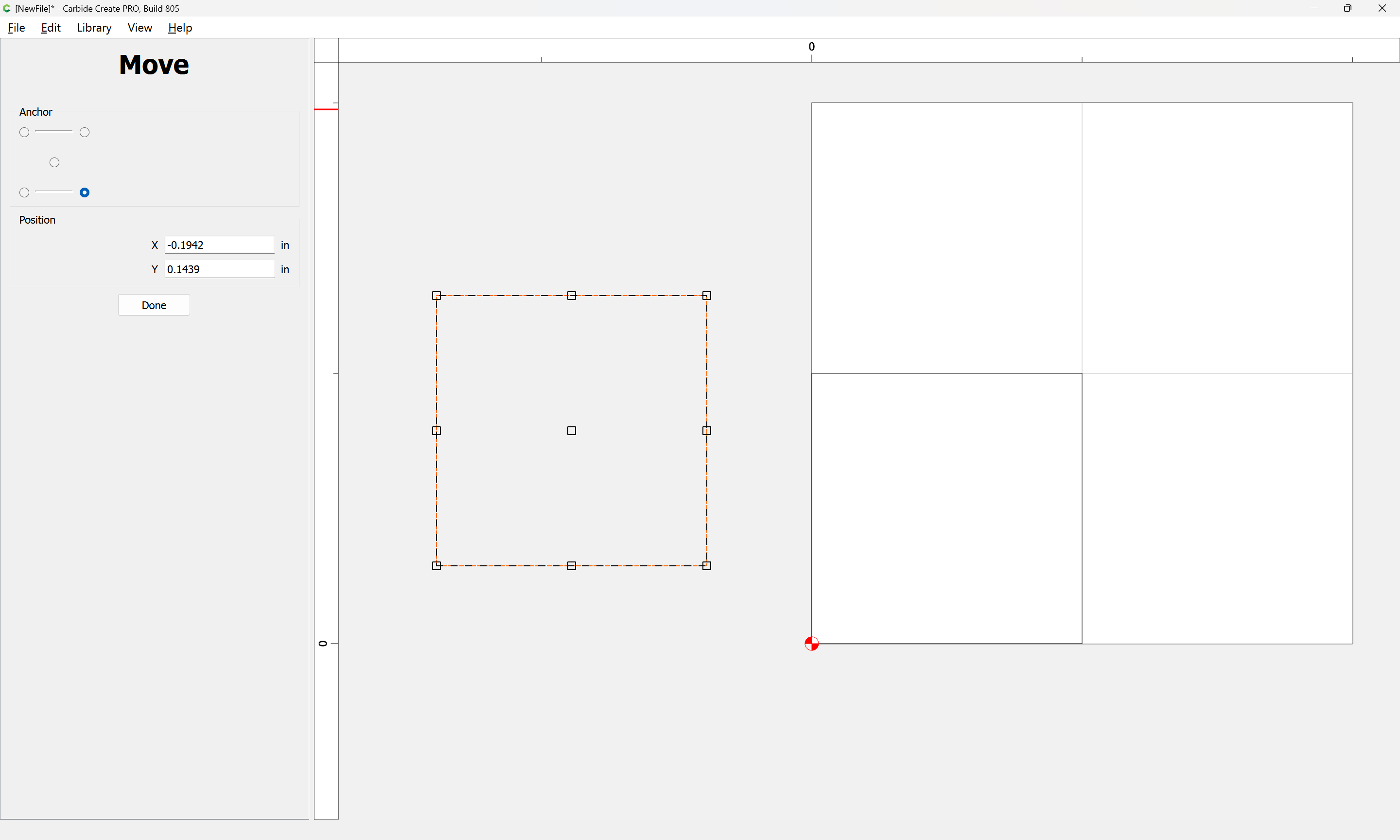1400x840 pixels.
Task: Click the bottom-right selection handle
Action: coord(707,566)
